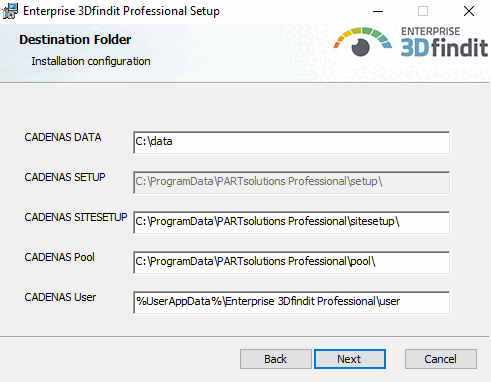The height and width of the screenshot is (382, 491).
Task: Click the 'Destination Folder' heading
Action: [x=75, y=40]
